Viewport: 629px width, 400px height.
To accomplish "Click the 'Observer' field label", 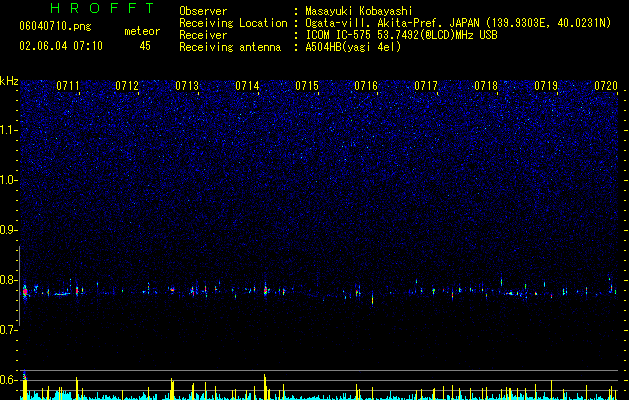I will pyautogui.click(x=203, y=11).
